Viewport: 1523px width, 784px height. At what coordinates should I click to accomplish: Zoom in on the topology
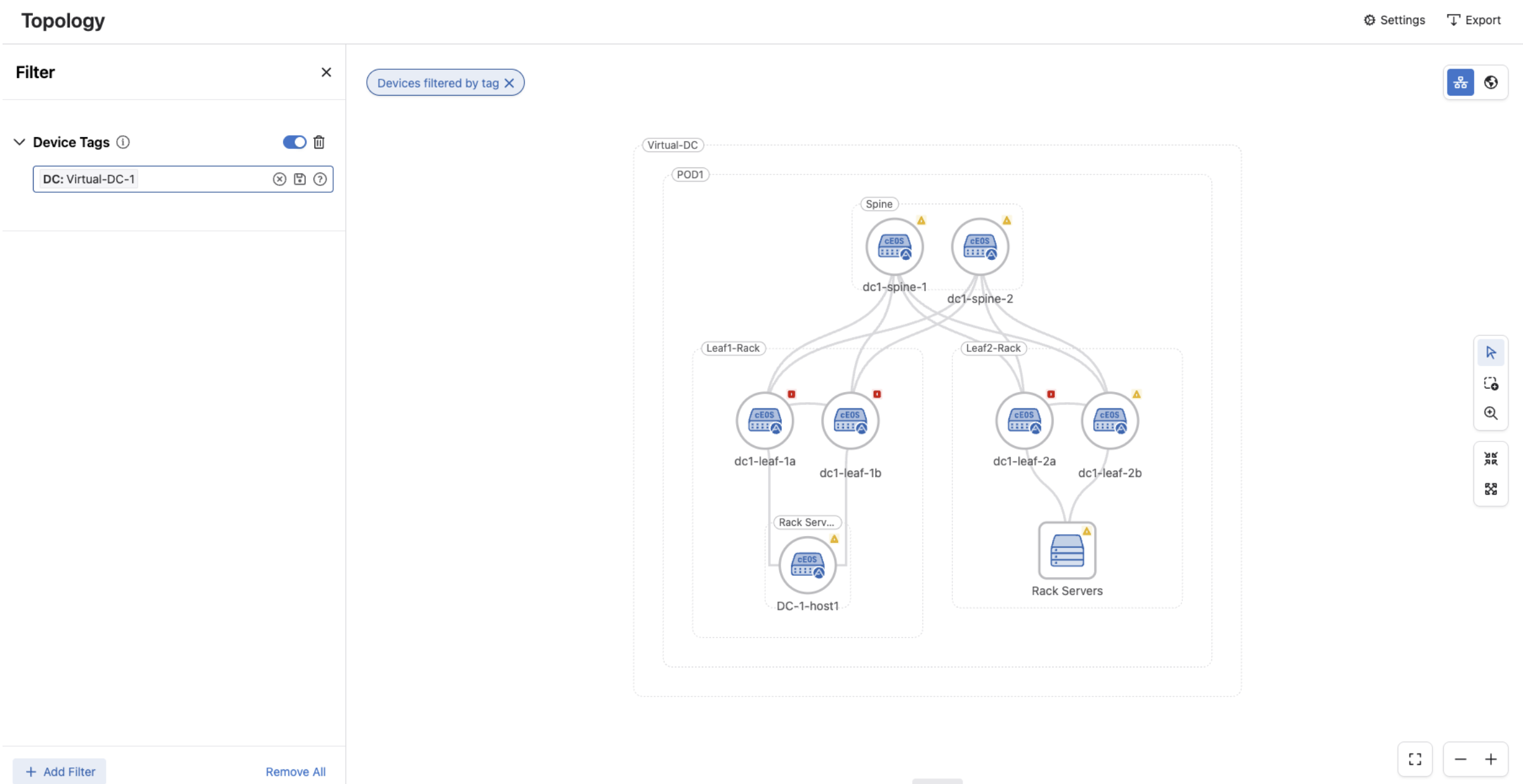pos(1491,759)
